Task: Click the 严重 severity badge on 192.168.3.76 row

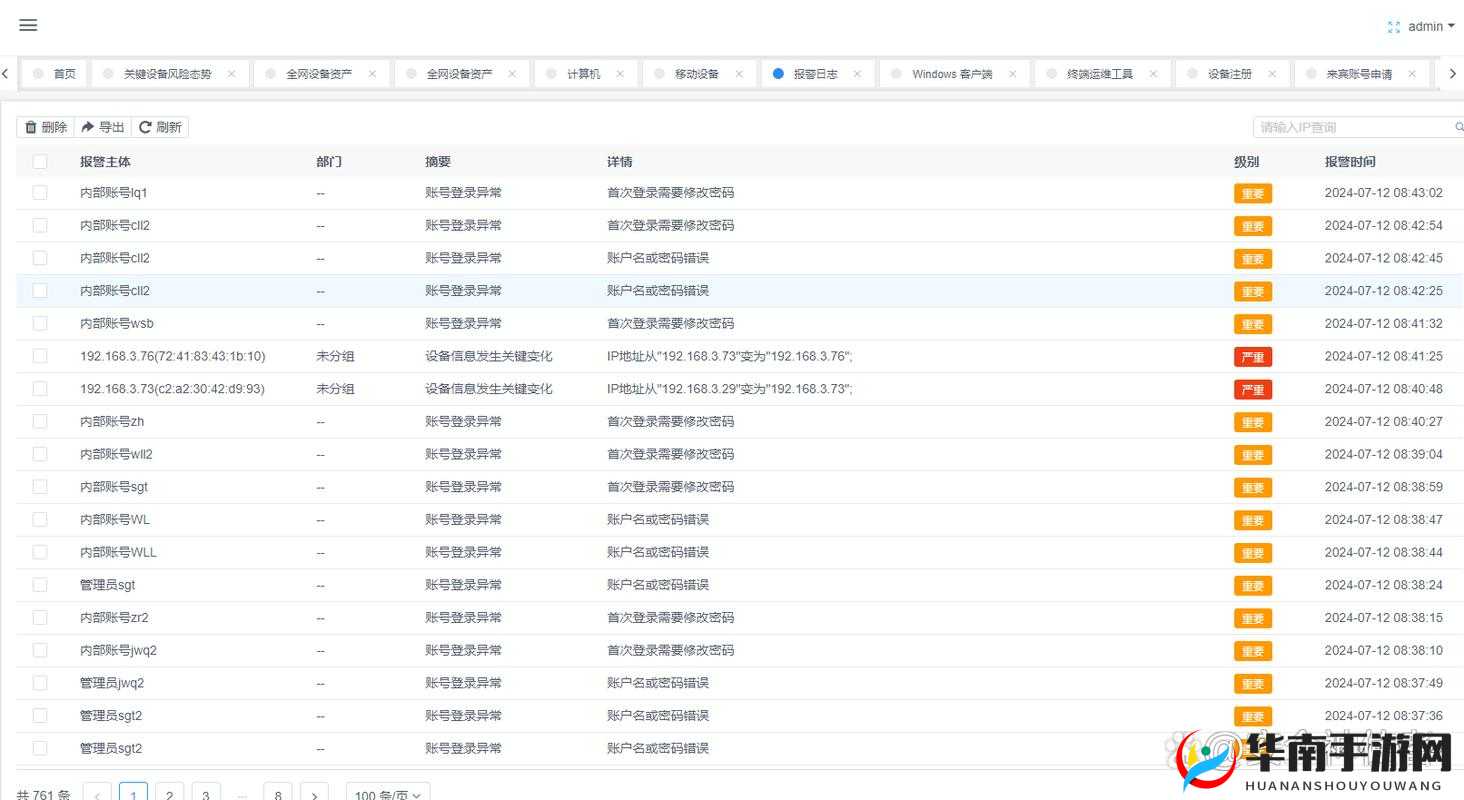Action: (x=1252, y=356)
